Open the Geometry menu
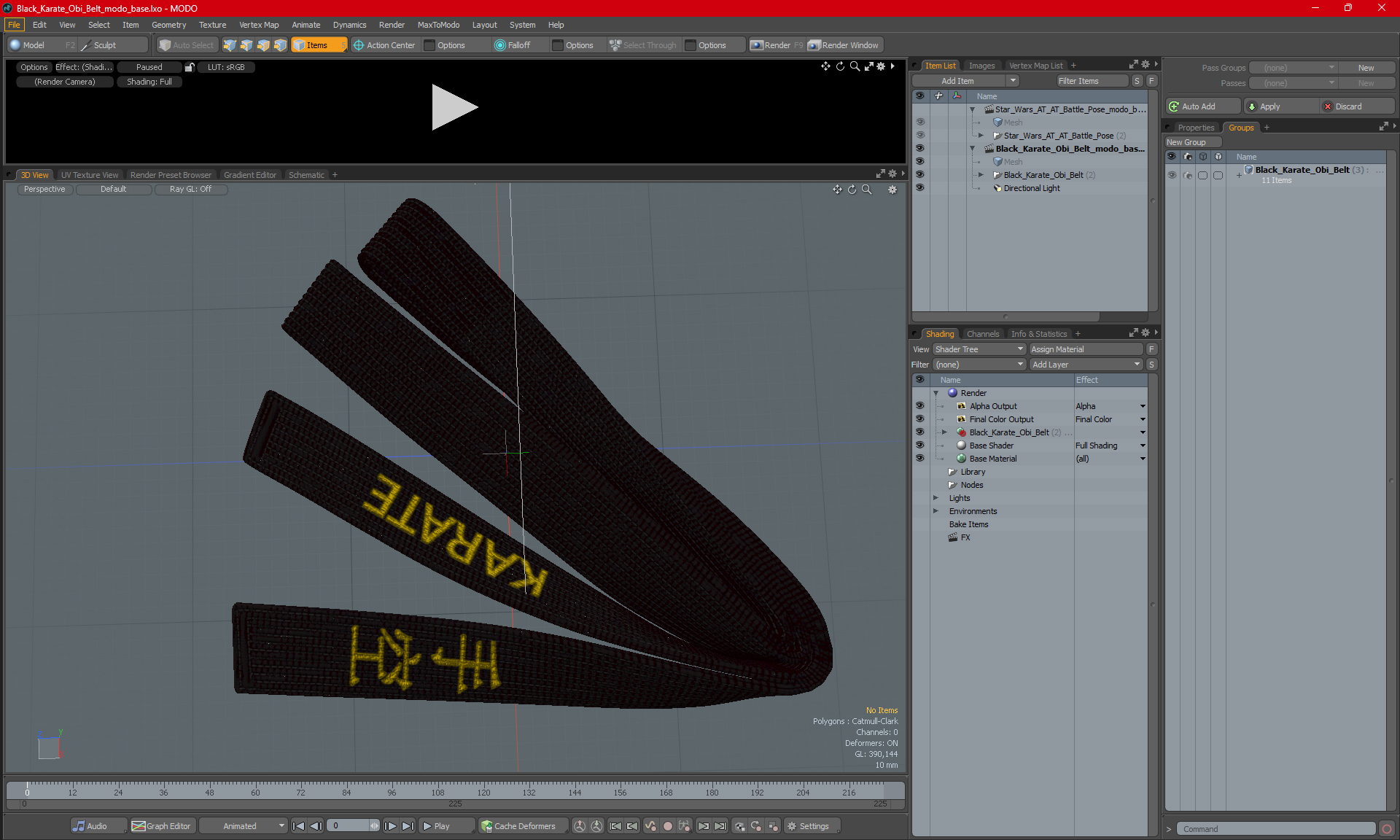 (x=169, y=25)
